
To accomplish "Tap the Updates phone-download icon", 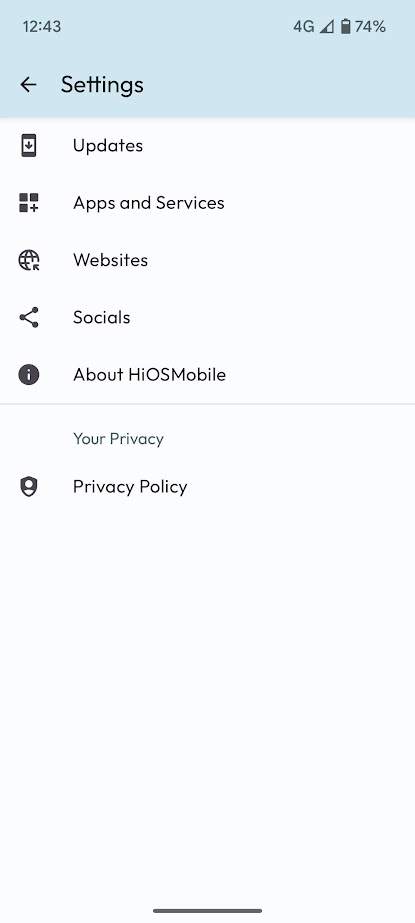I will tap(28, 145).
